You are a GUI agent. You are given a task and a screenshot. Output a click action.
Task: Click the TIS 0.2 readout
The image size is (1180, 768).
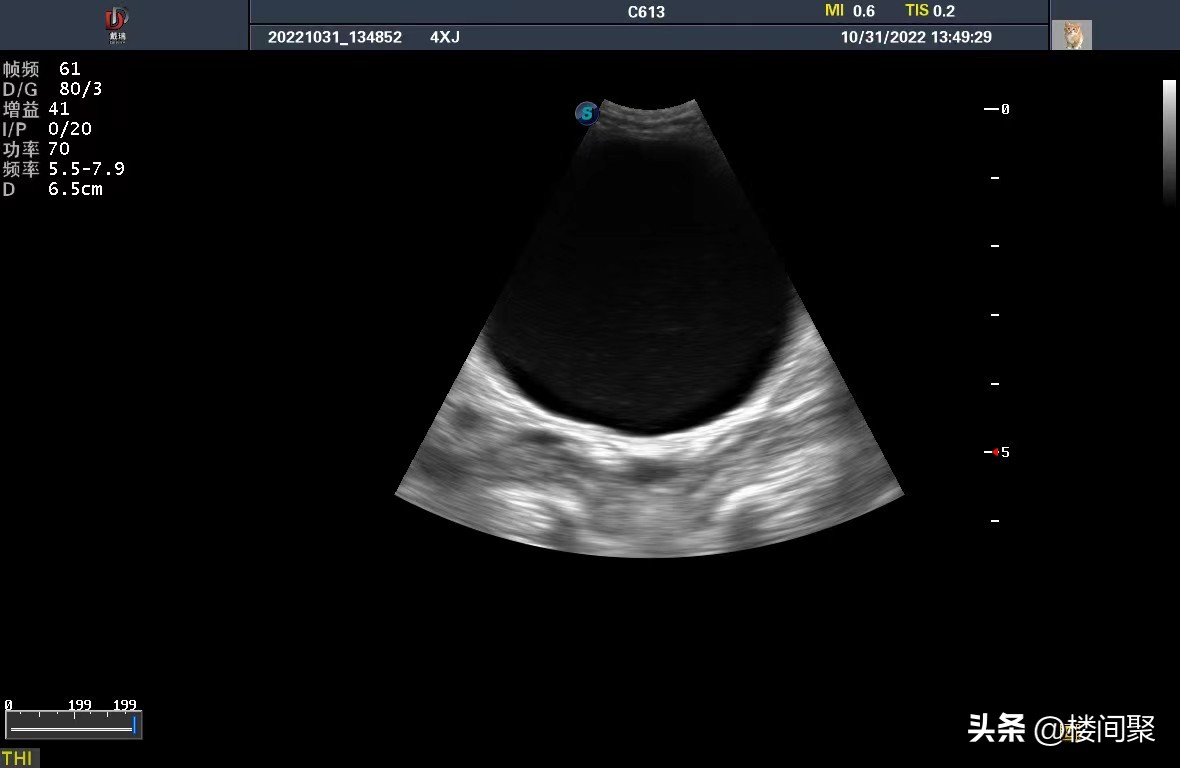pos(929,11)
